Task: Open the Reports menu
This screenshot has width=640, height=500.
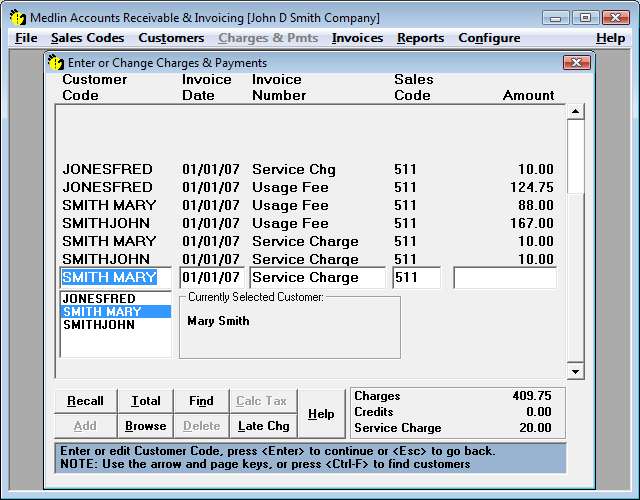Action: pyautogui.click(x=420, y=38)
